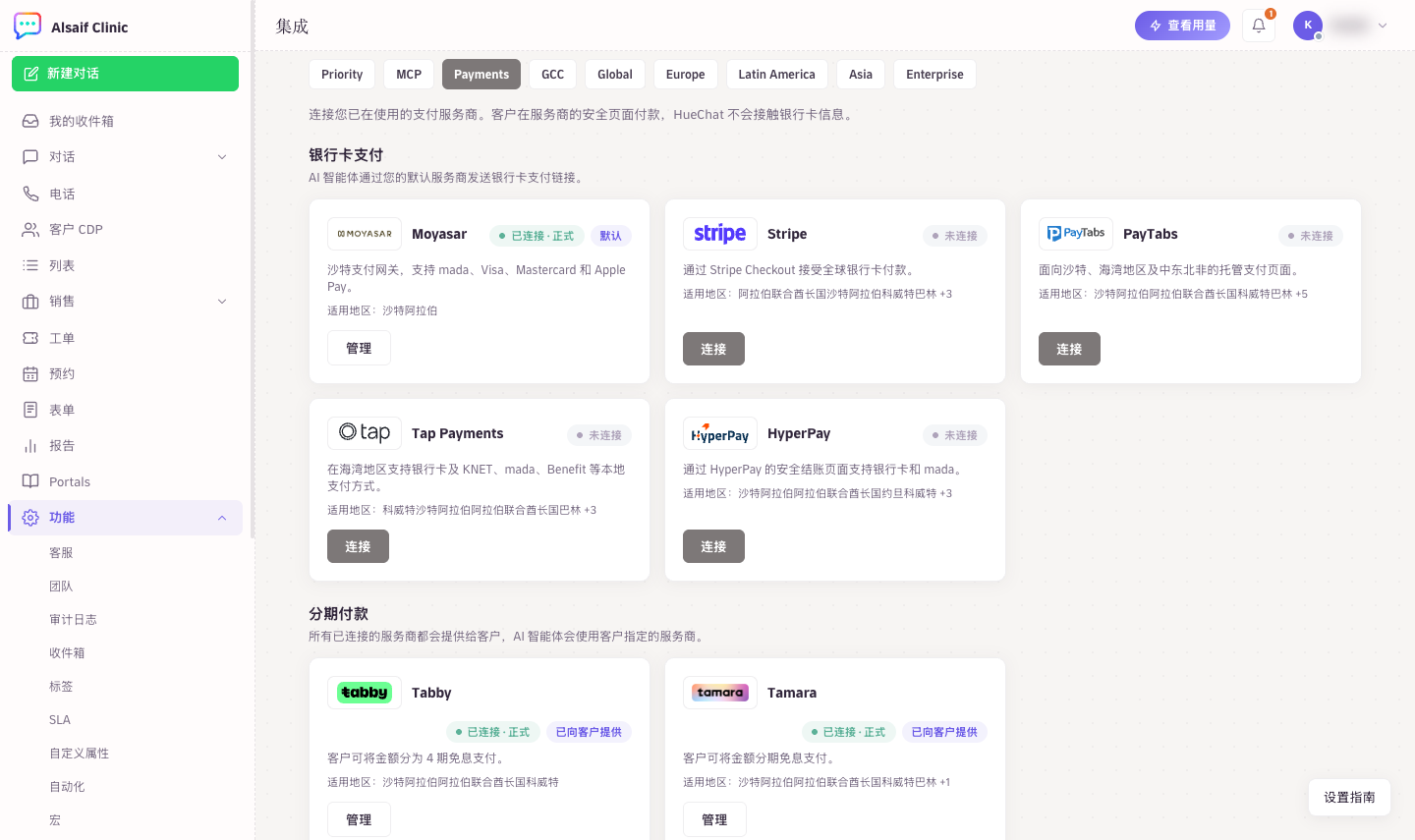Open the Latin America tab

point(777,75)
